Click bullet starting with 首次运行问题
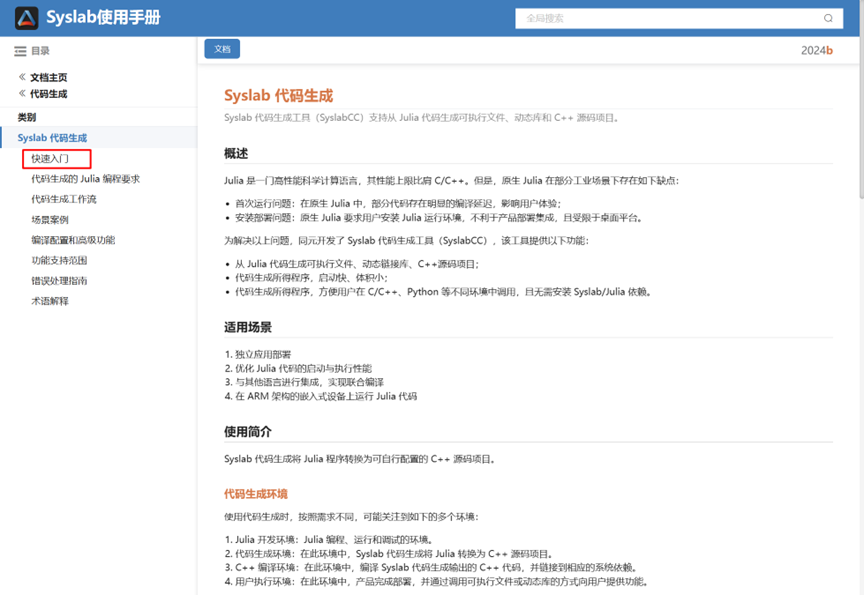864x595 pixels. [x=398, y=204]
